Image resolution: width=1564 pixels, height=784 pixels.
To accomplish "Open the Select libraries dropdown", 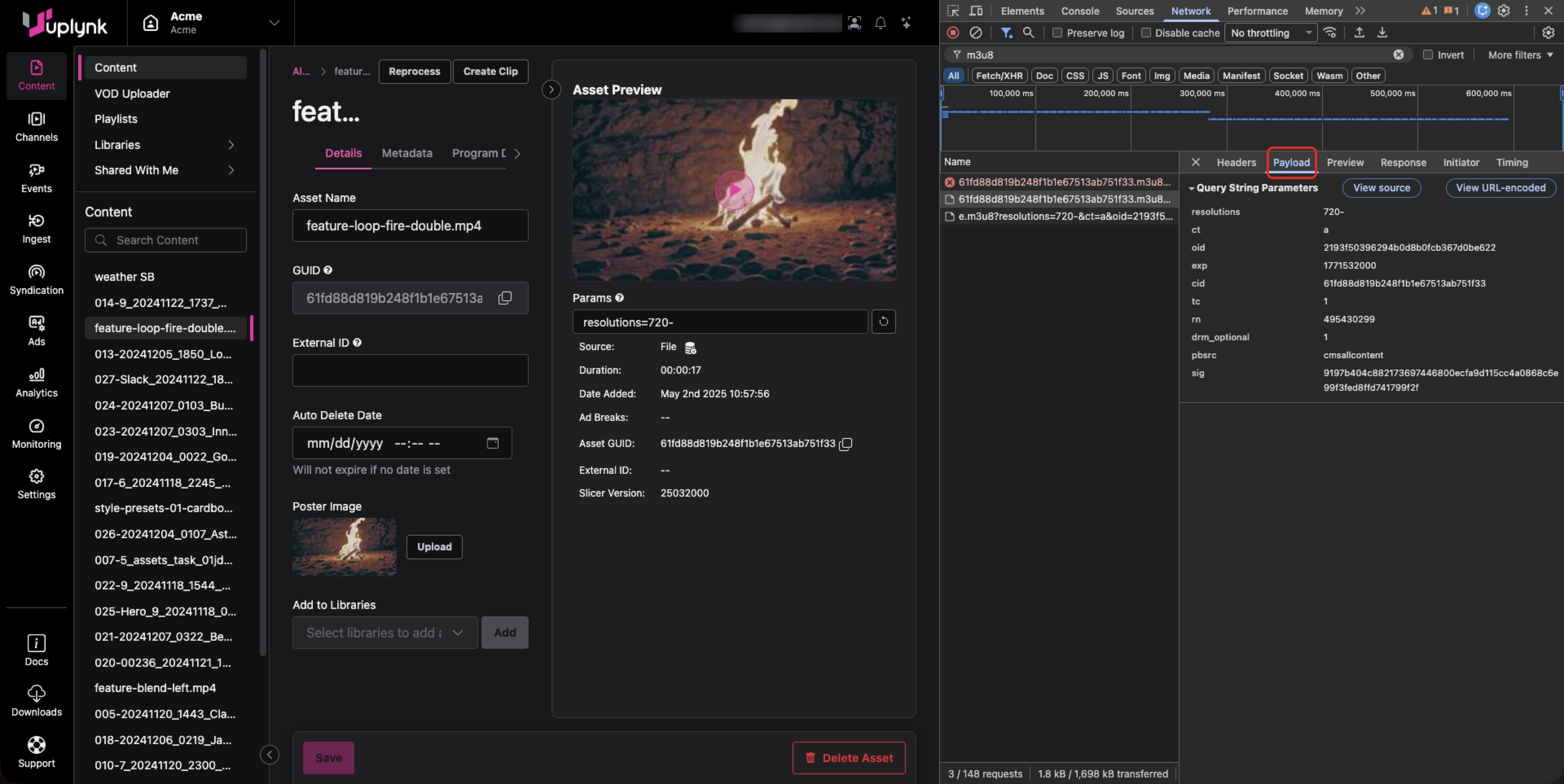I will point(385,632).
